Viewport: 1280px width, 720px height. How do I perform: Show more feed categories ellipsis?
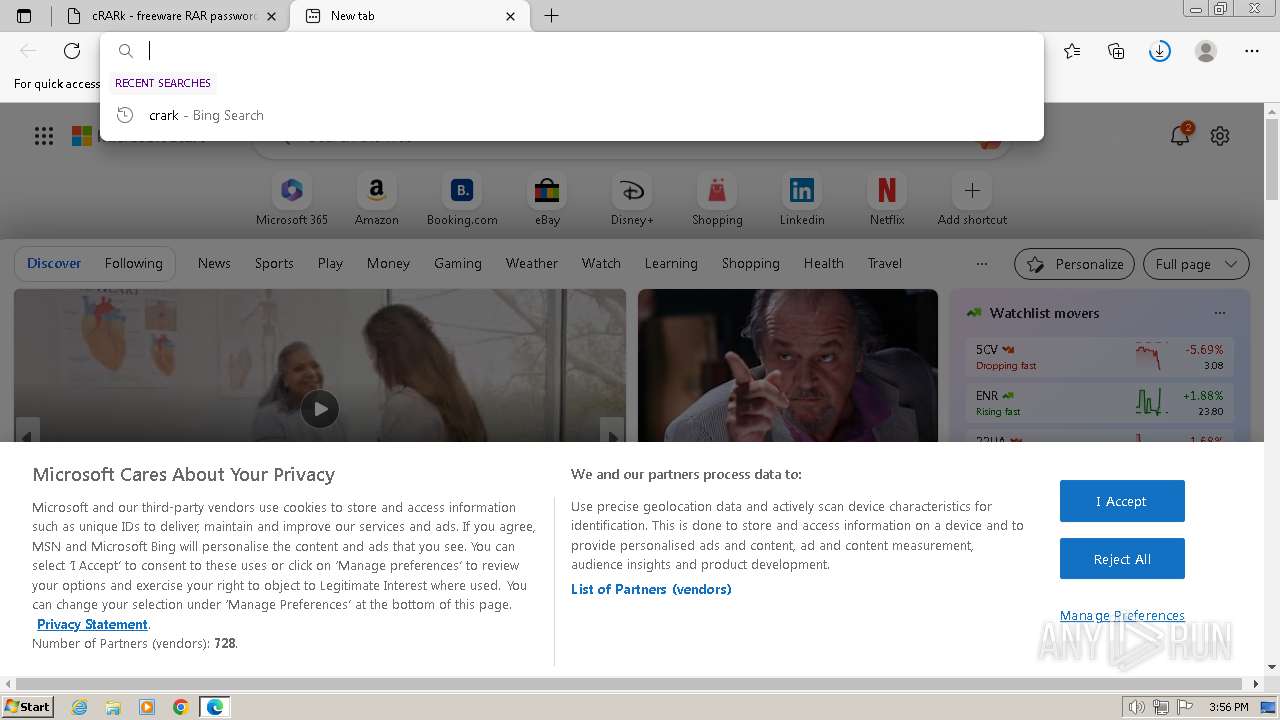[982, 264]
